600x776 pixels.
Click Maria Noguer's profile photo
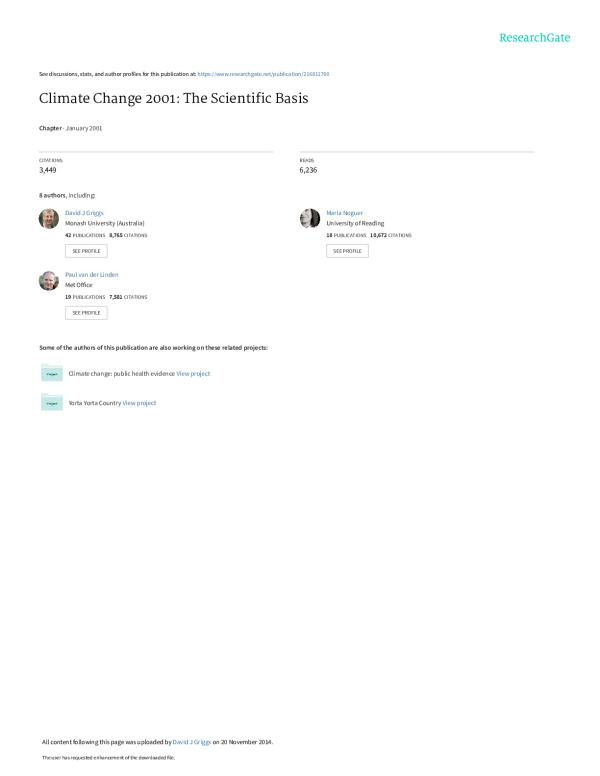(x=310, y=219)
